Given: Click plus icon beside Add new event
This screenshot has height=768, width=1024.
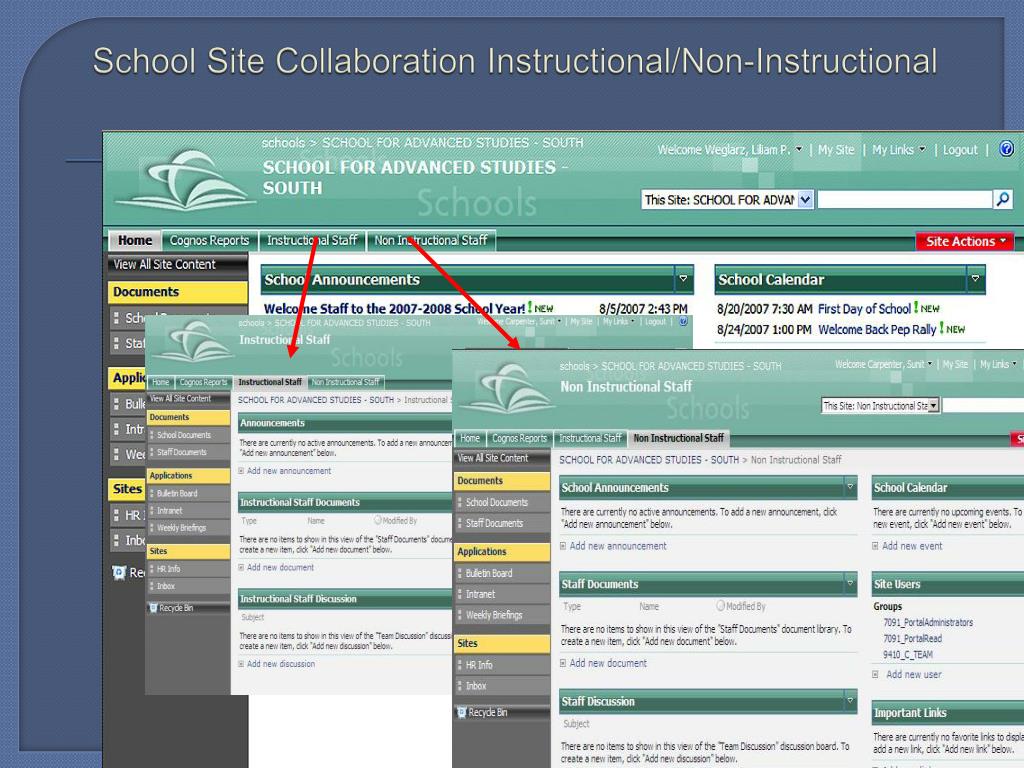Looking at the screenshot, I should click(x=875, y=546).
